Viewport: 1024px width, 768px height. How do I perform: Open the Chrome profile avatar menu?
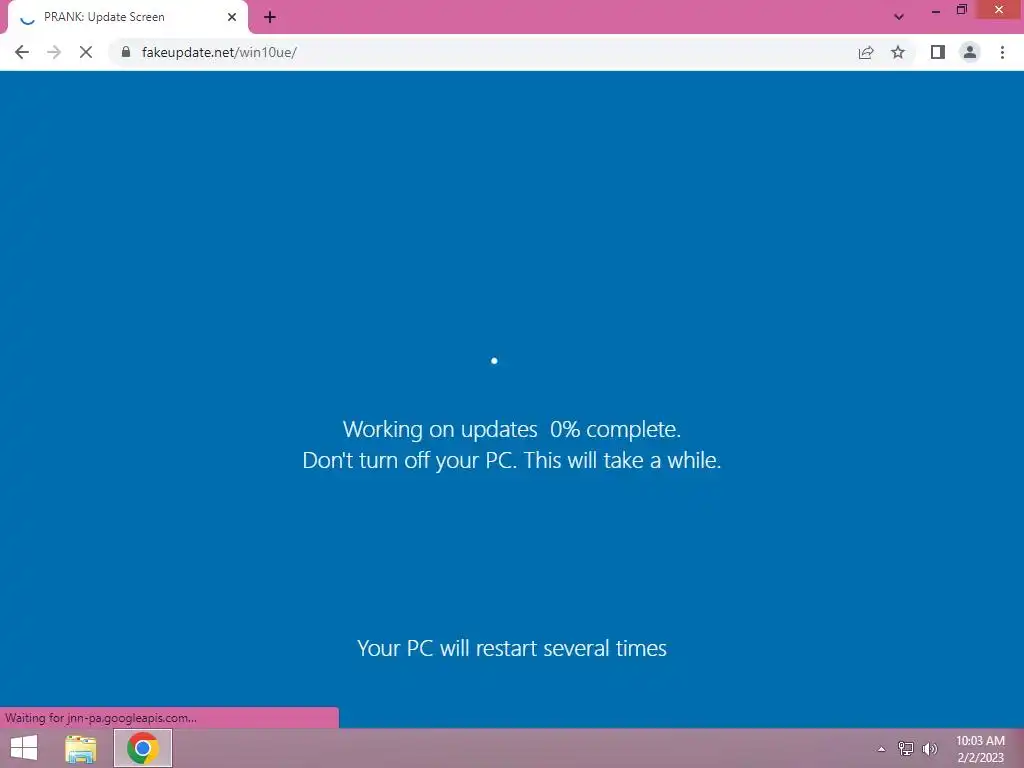tap(970, 52)
